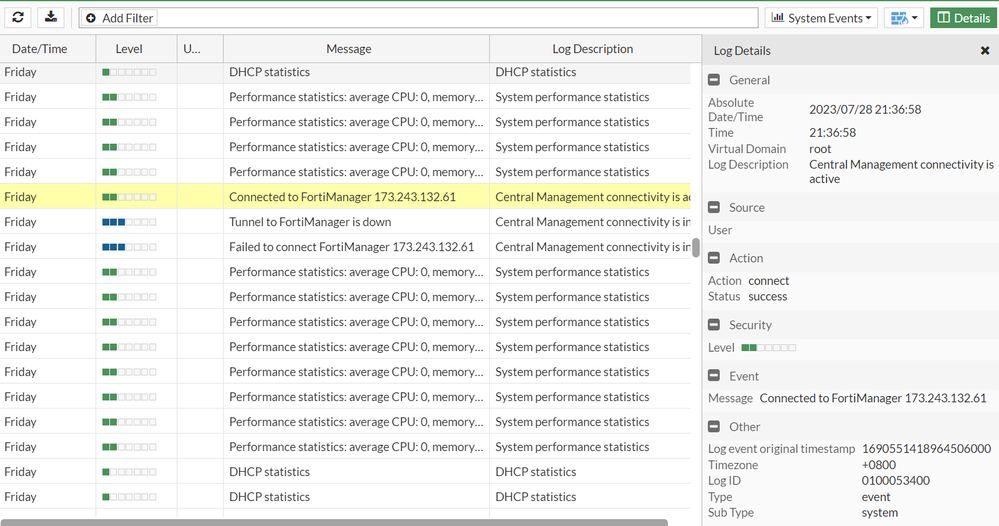Sort by the Level column header
999x526 pixels.
point(129,49)
